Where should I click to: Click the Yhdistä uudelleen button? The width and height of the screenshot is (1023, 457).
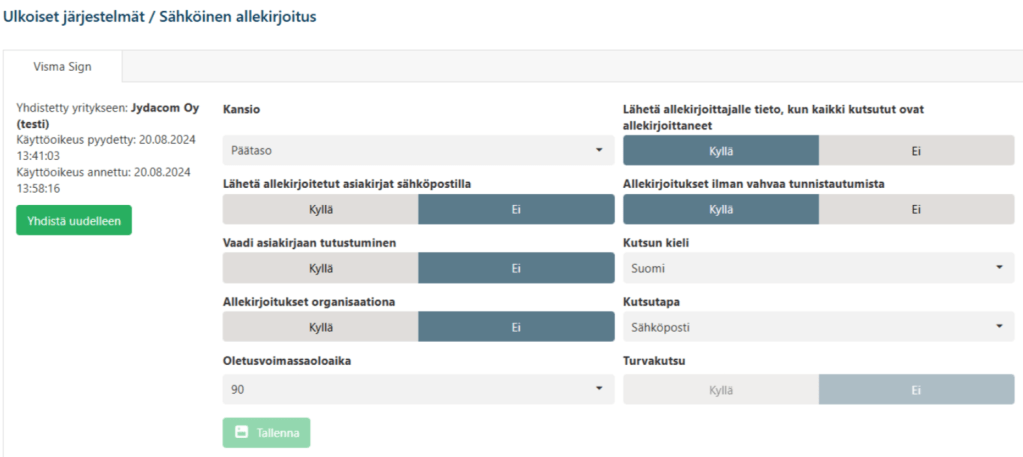[74, 221]
